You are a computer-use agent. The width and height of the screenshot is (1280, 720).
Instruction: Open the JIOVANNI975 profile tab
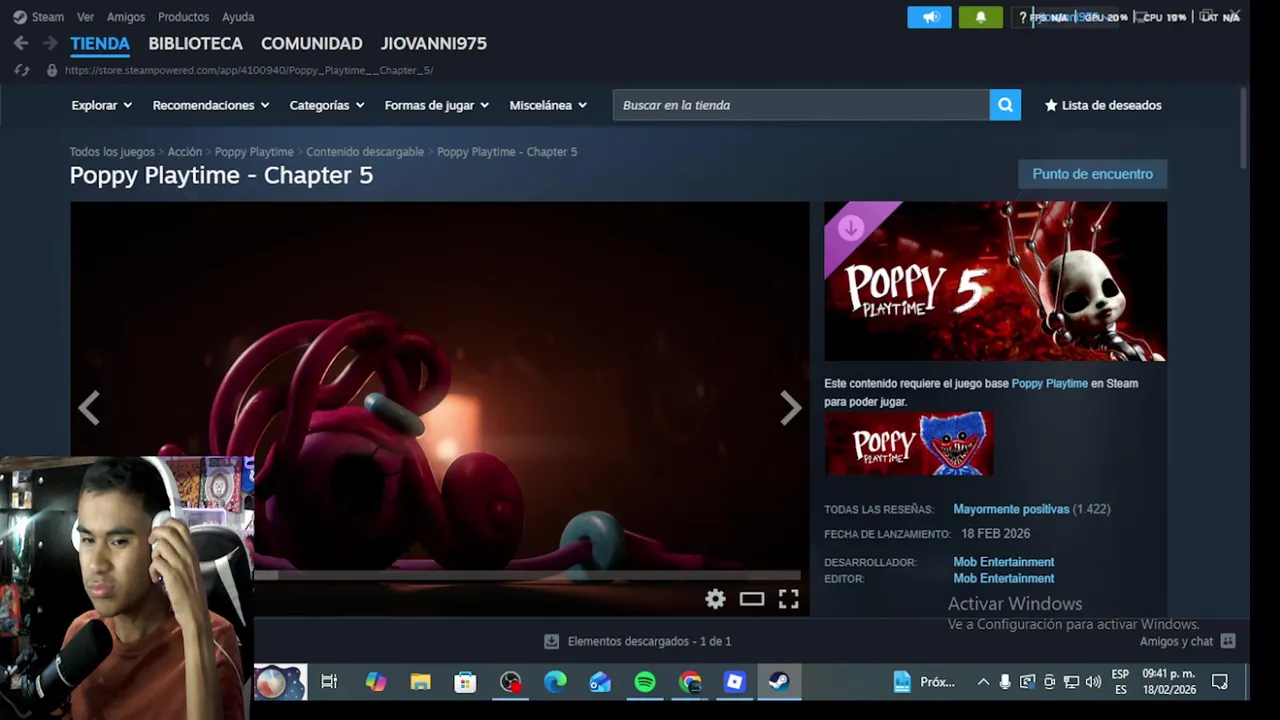[433, 43]
